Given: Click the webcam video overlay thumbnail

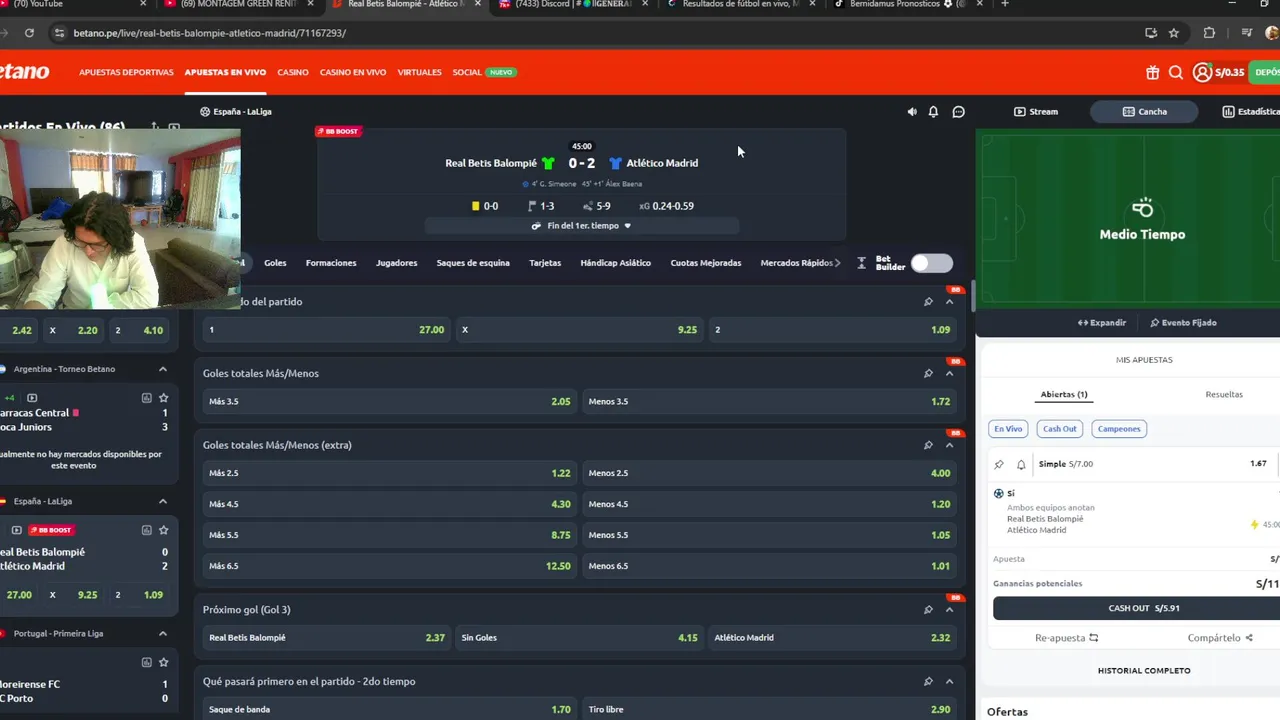Looking at the screenshot, I should pos(120,220).
